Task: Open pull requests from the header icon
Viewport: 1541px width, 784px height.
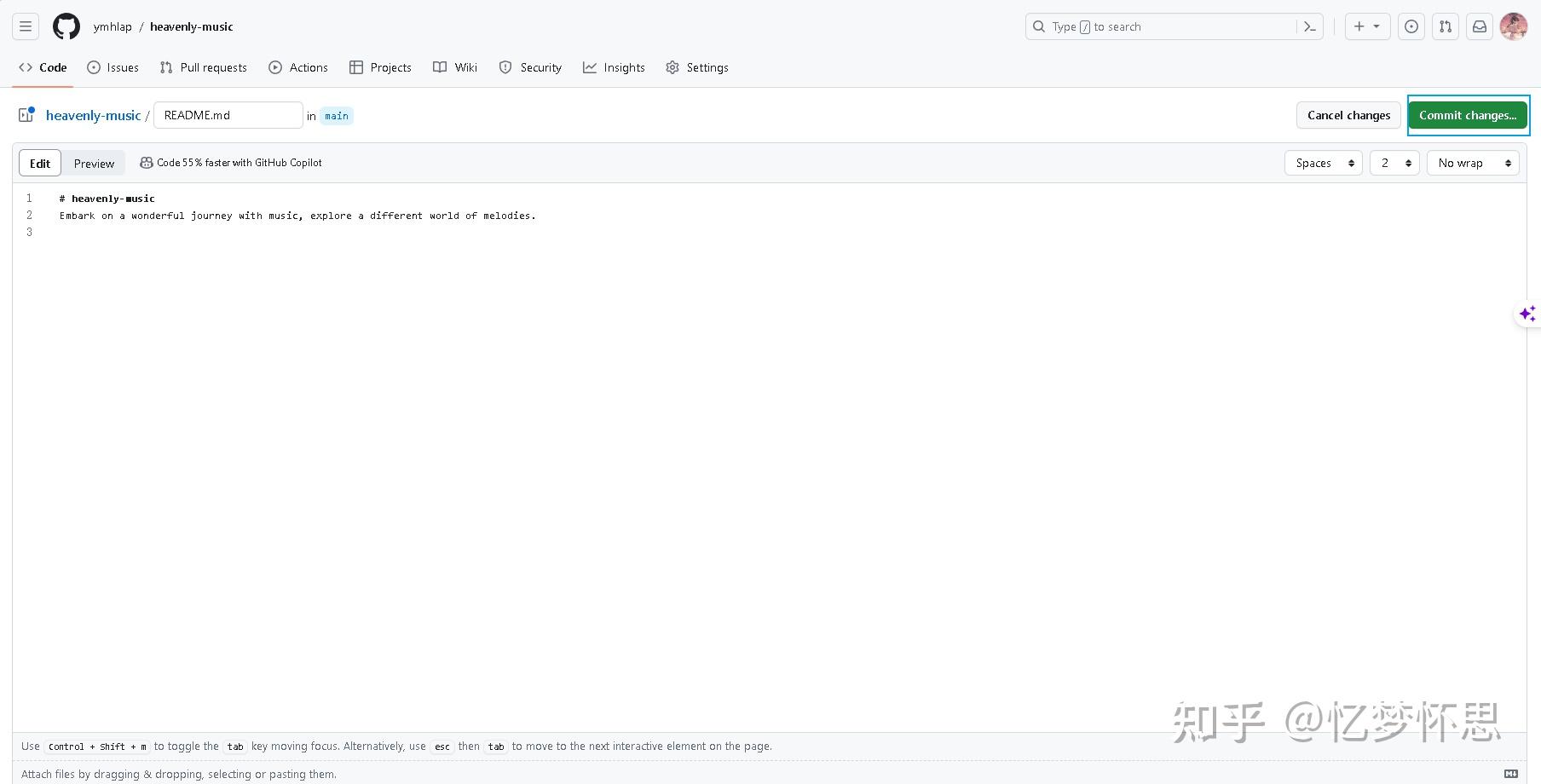Action: (1445, 26)
